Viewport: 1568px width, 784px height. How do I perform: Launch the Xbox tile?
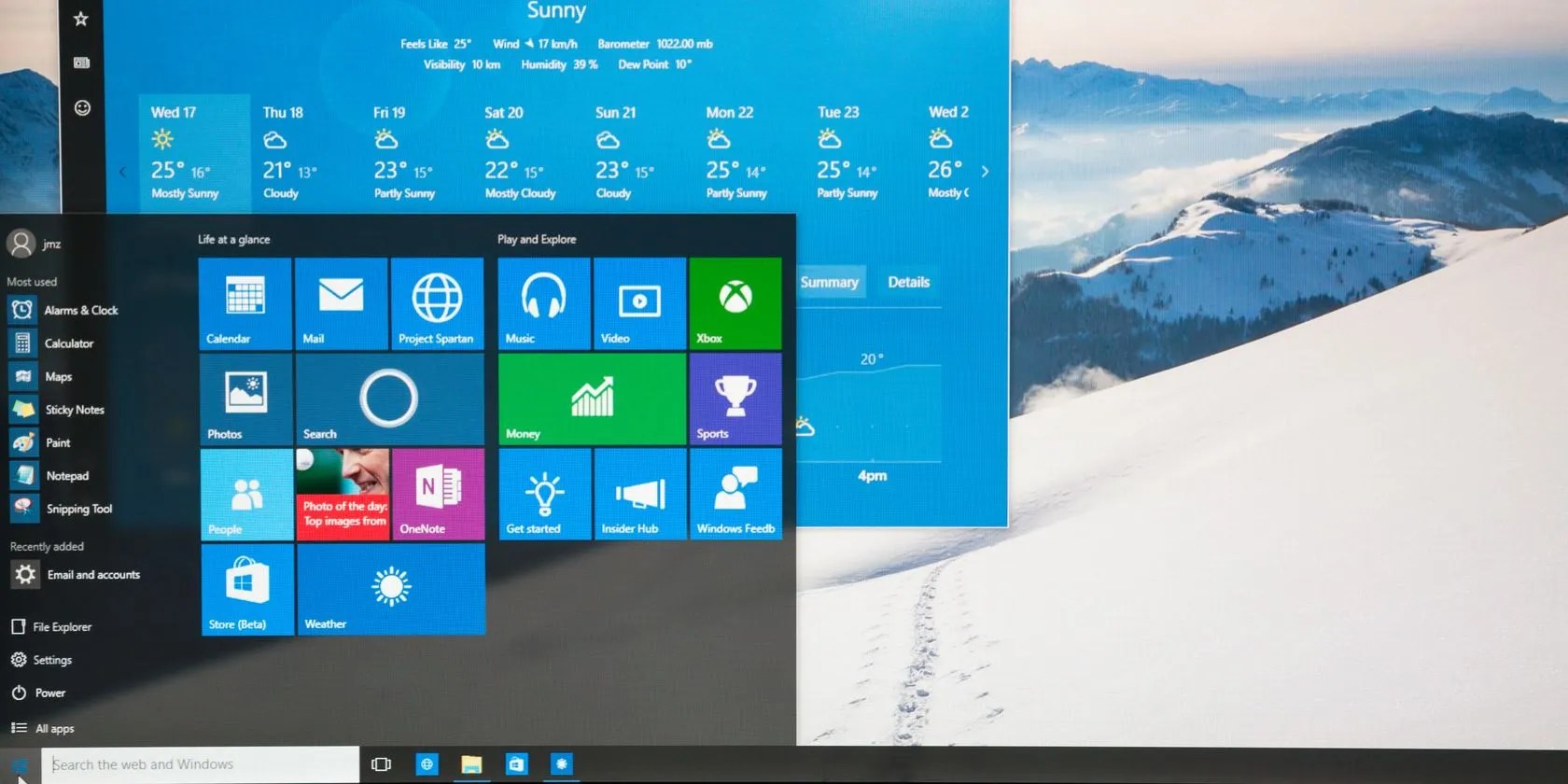[735, 304]
